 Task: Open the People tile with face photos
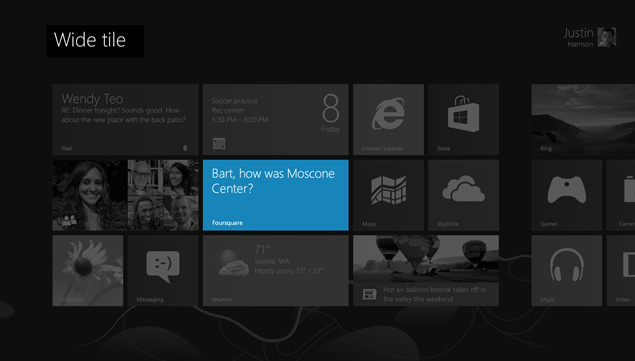(125, 195)
